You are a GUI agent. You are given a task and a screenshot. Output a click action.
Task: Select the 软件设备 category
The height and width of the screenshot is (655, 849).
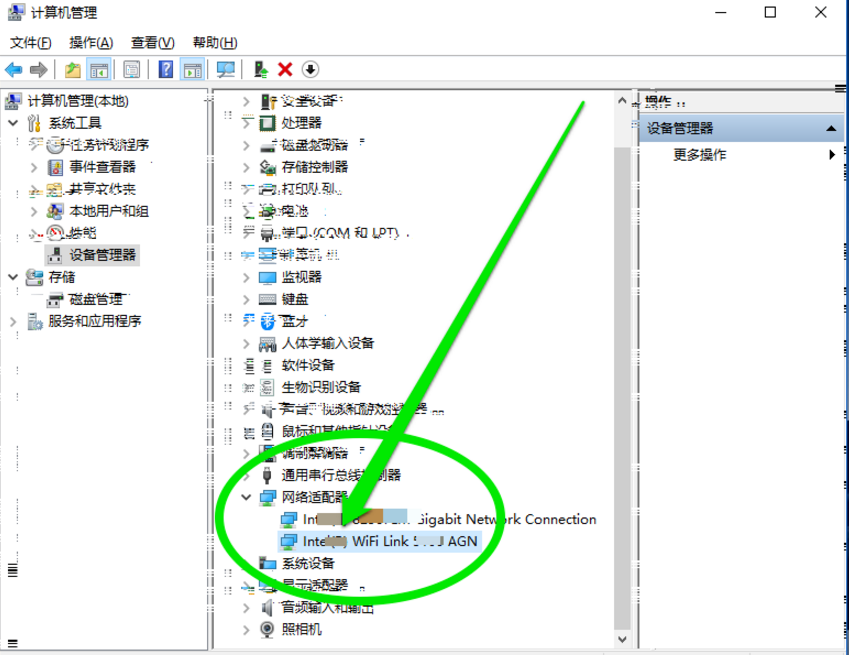308,365
